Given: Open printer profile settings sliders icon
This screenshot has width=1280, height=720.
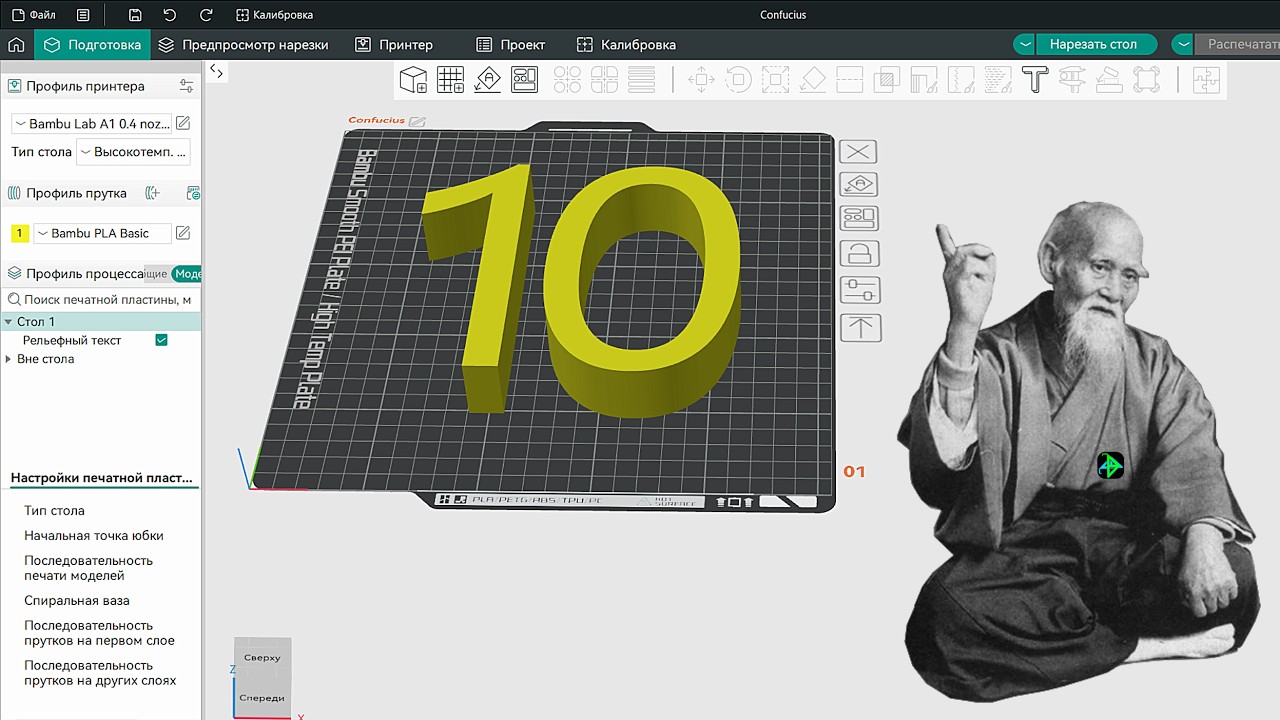Looking at the screenshot, I should 186,86.
